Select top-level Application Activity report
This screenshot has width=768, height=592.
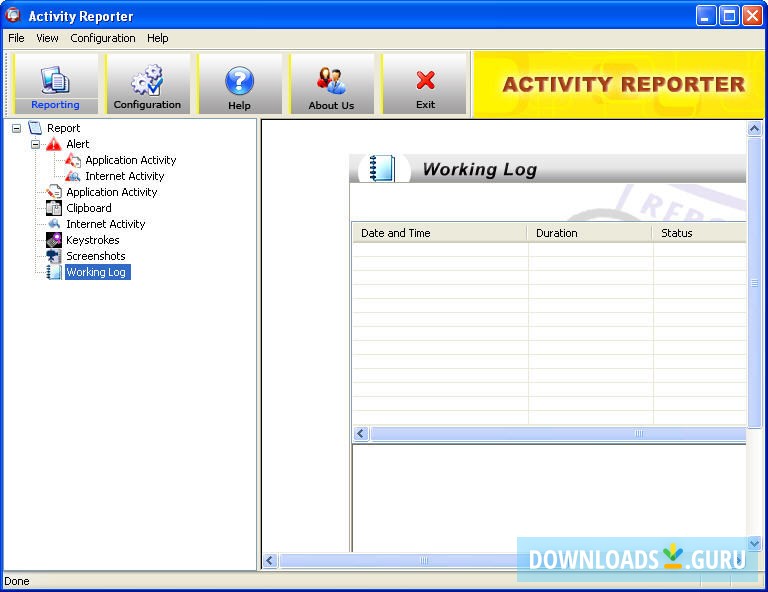pyautogui.click(x=112, y=192)
